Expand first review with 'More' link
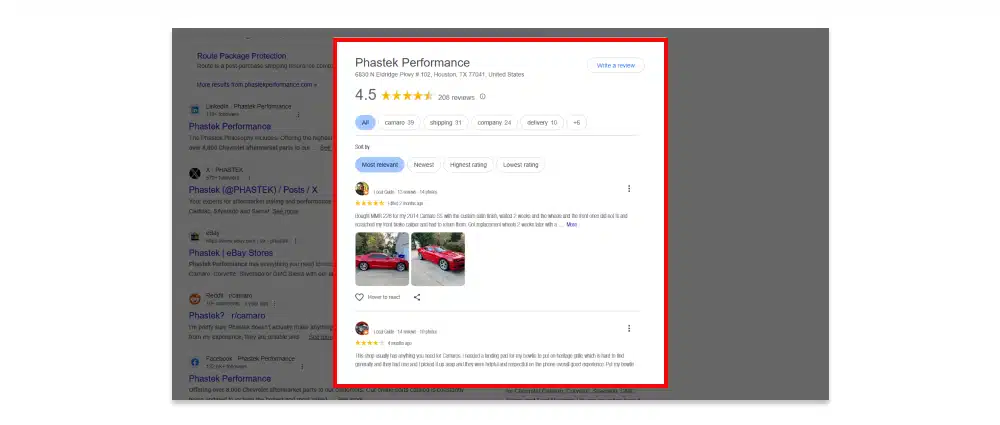The image size is (1000, 425). (x=571, y=225)
